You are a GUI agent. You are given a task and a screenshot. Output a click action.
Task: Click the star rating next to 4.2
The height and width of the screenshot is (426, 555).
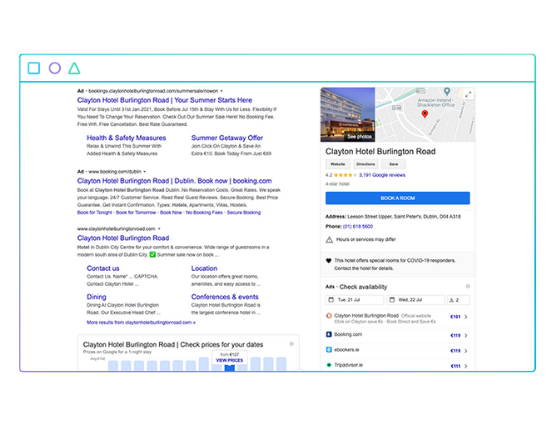[x=345, y=175]
